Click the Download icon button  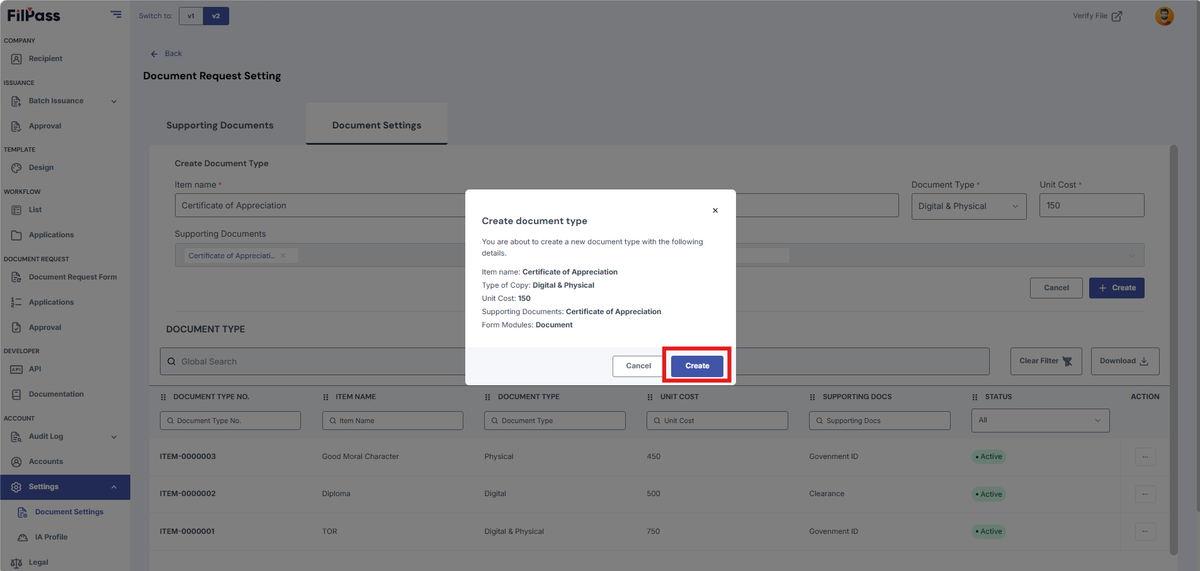pos(1144,361)
